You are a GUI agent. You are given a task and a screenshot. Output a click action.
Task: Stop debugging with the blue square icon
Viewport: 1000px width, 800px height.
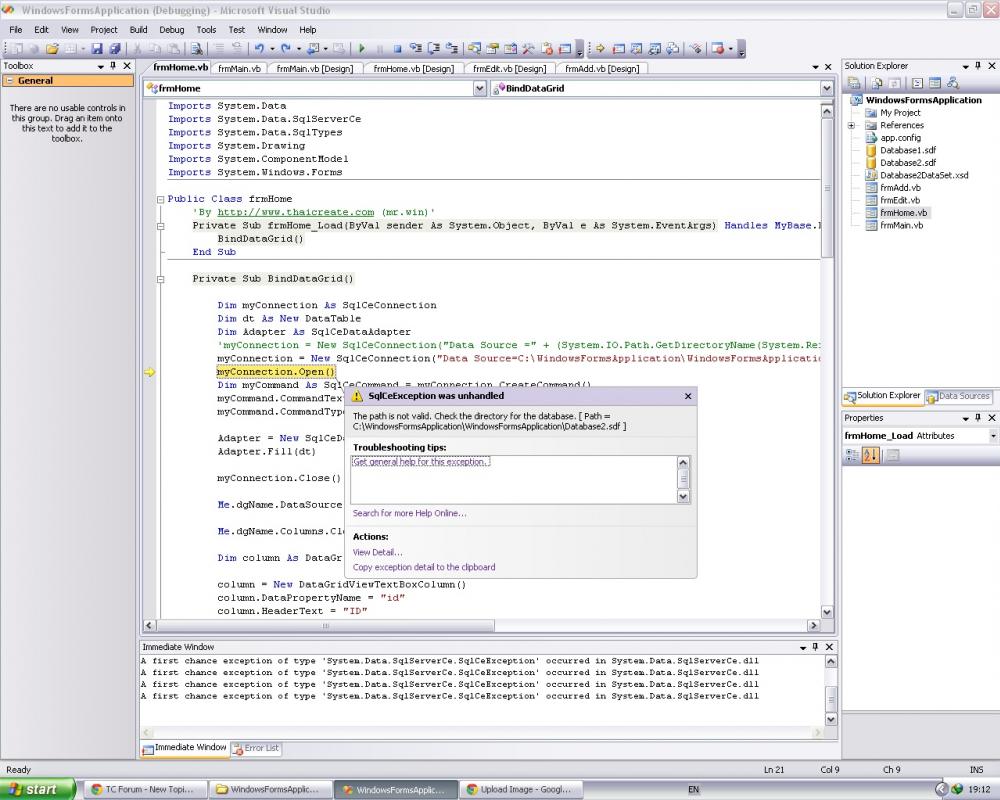(397, 48)
